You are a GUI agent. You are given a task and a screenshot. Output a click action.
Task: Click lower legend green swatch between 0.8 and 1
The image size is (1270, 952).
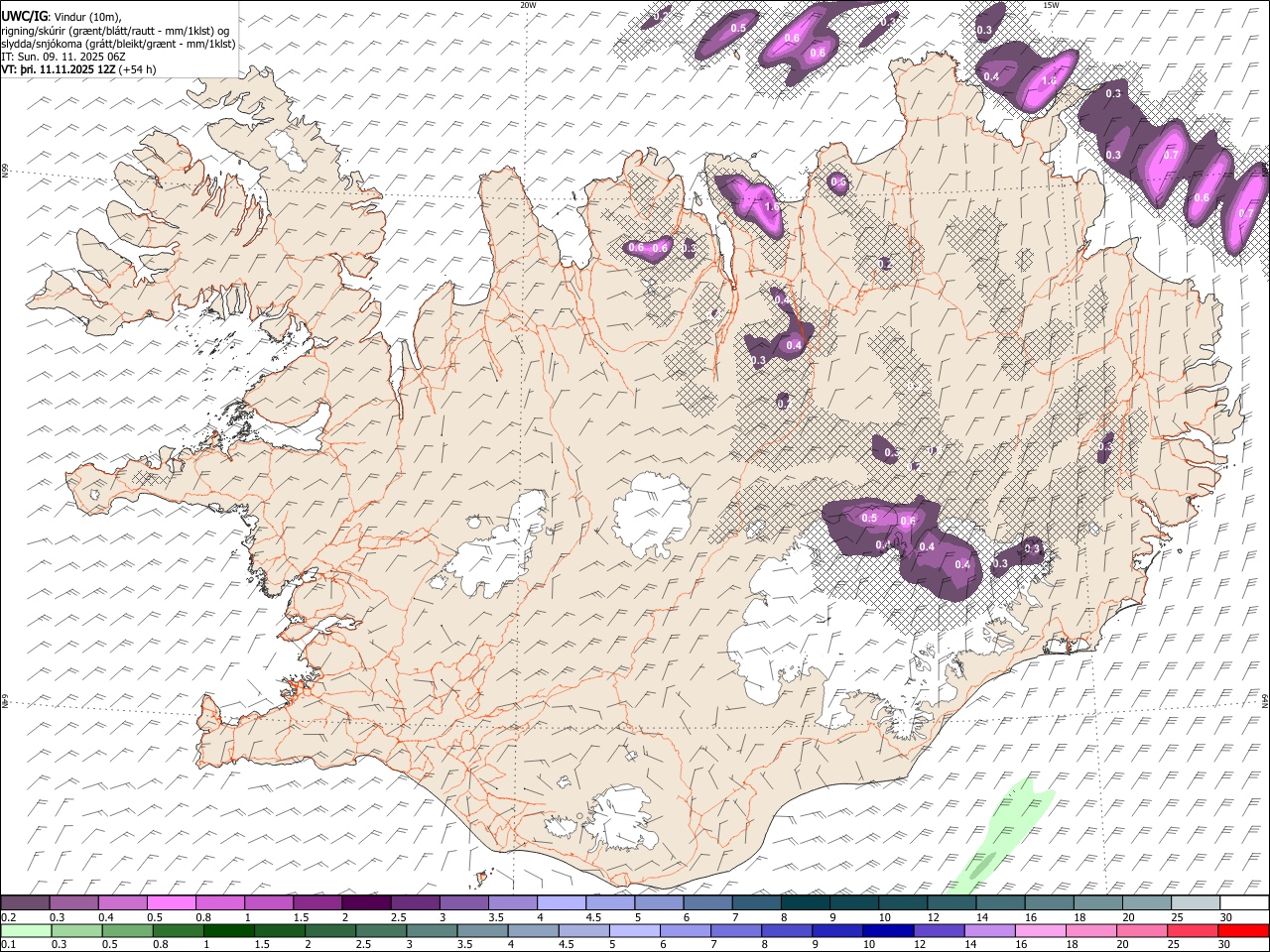[x=178, y=930]
